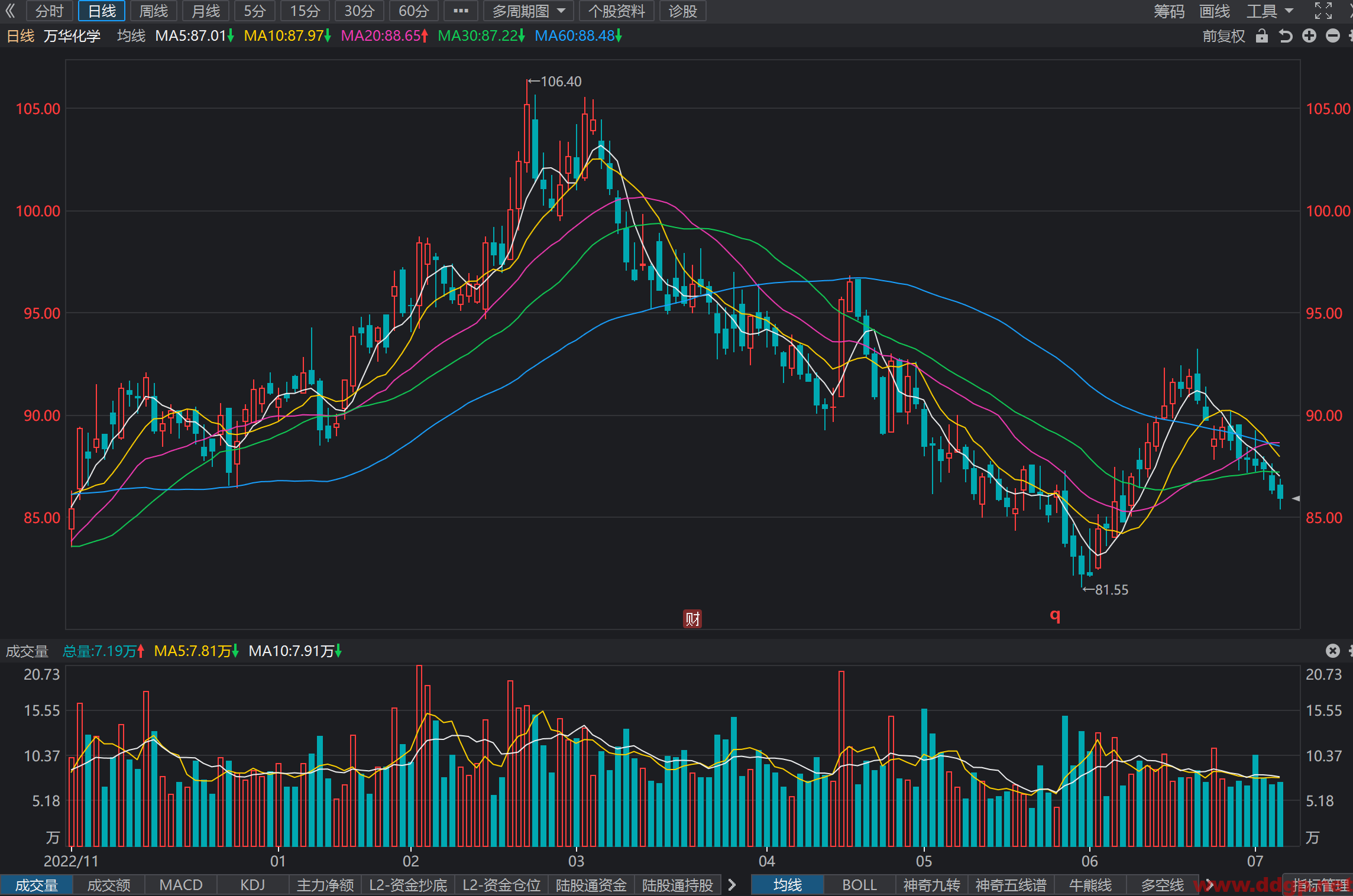Open the 多周期图 dropdown
The height and width of the screenshot is (896, 1353).
point(528,11)
